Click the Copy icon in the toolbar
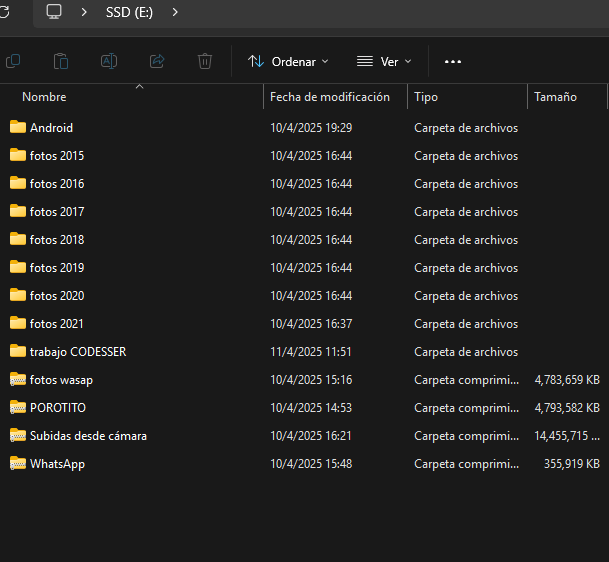Screen dimensions: 609x562 point(13,62)
